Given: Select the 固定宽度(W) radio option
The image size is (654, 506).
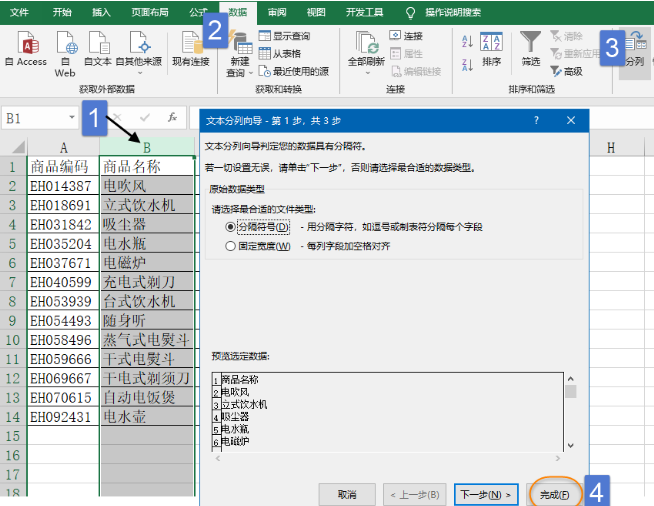Looking at the screenshot, I should pos(258,246).
